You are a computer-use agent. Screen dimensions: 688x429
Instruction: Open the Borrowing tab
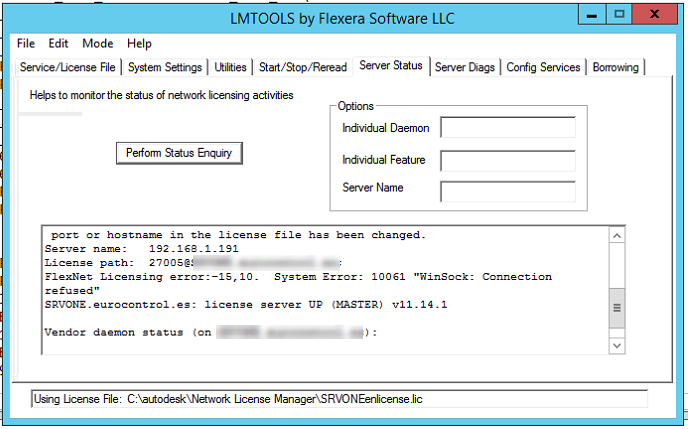[x=617, y=68]
